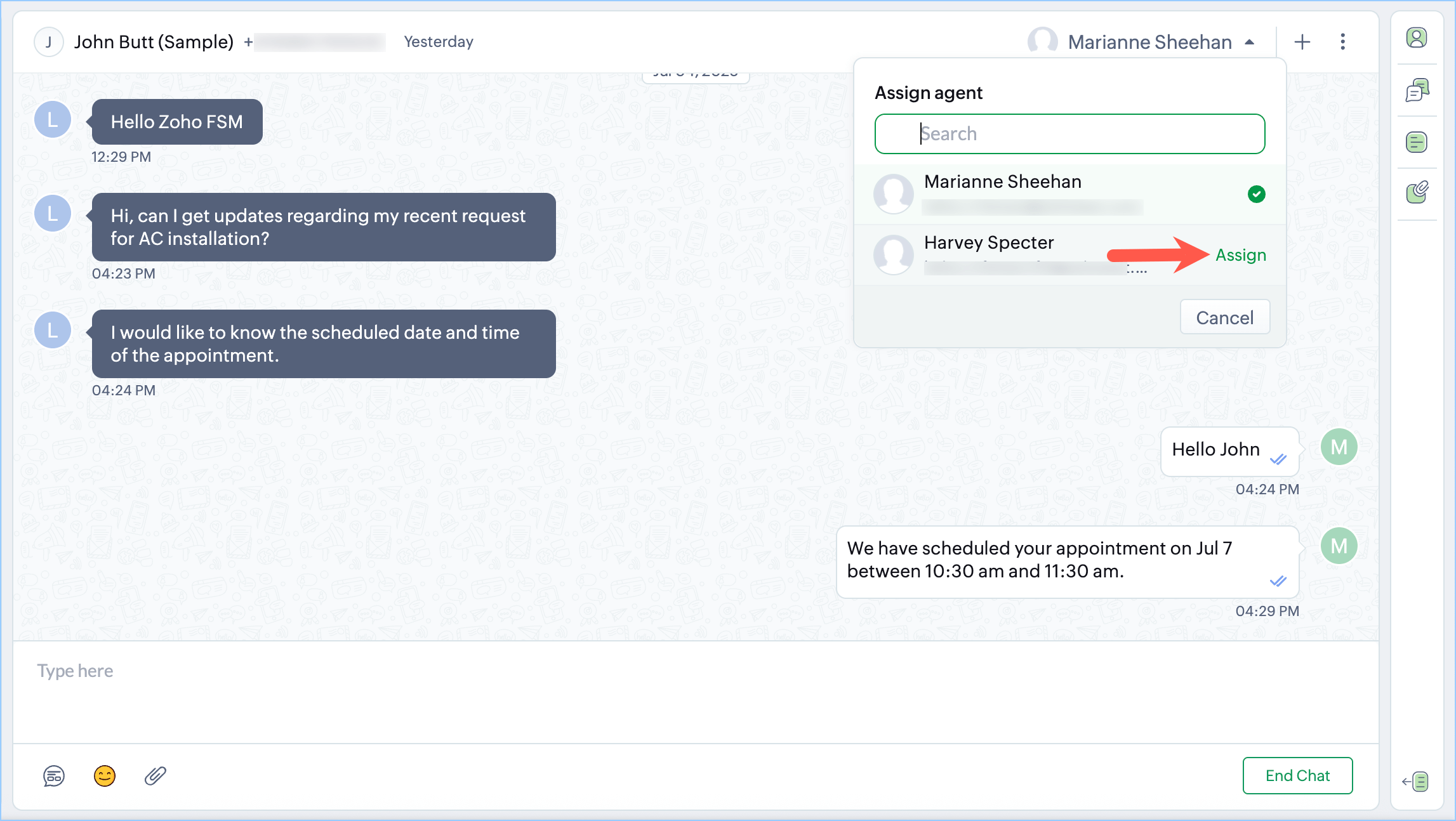
Task: Open attachments icon in right sidebar
Action: point(1416,192)
